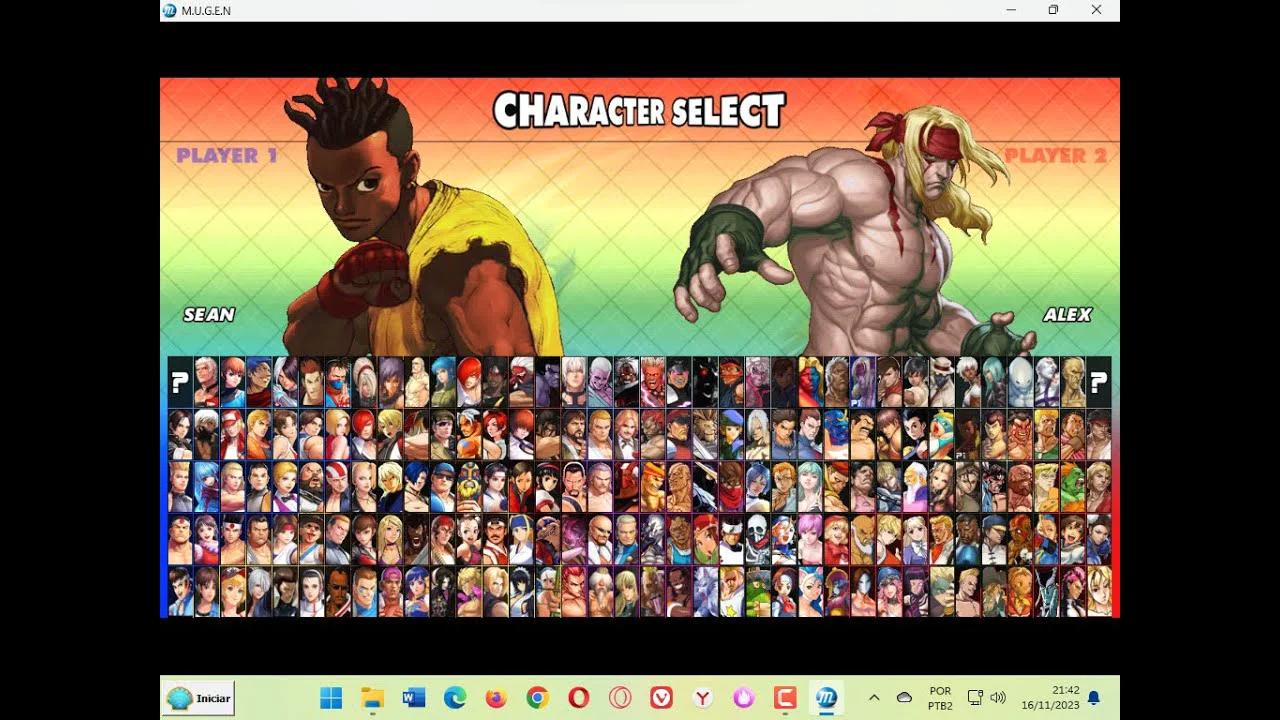Click the OneDrive cloud icon in the tray
This screenshot has height=720, width=1280.
pos(905,698)
